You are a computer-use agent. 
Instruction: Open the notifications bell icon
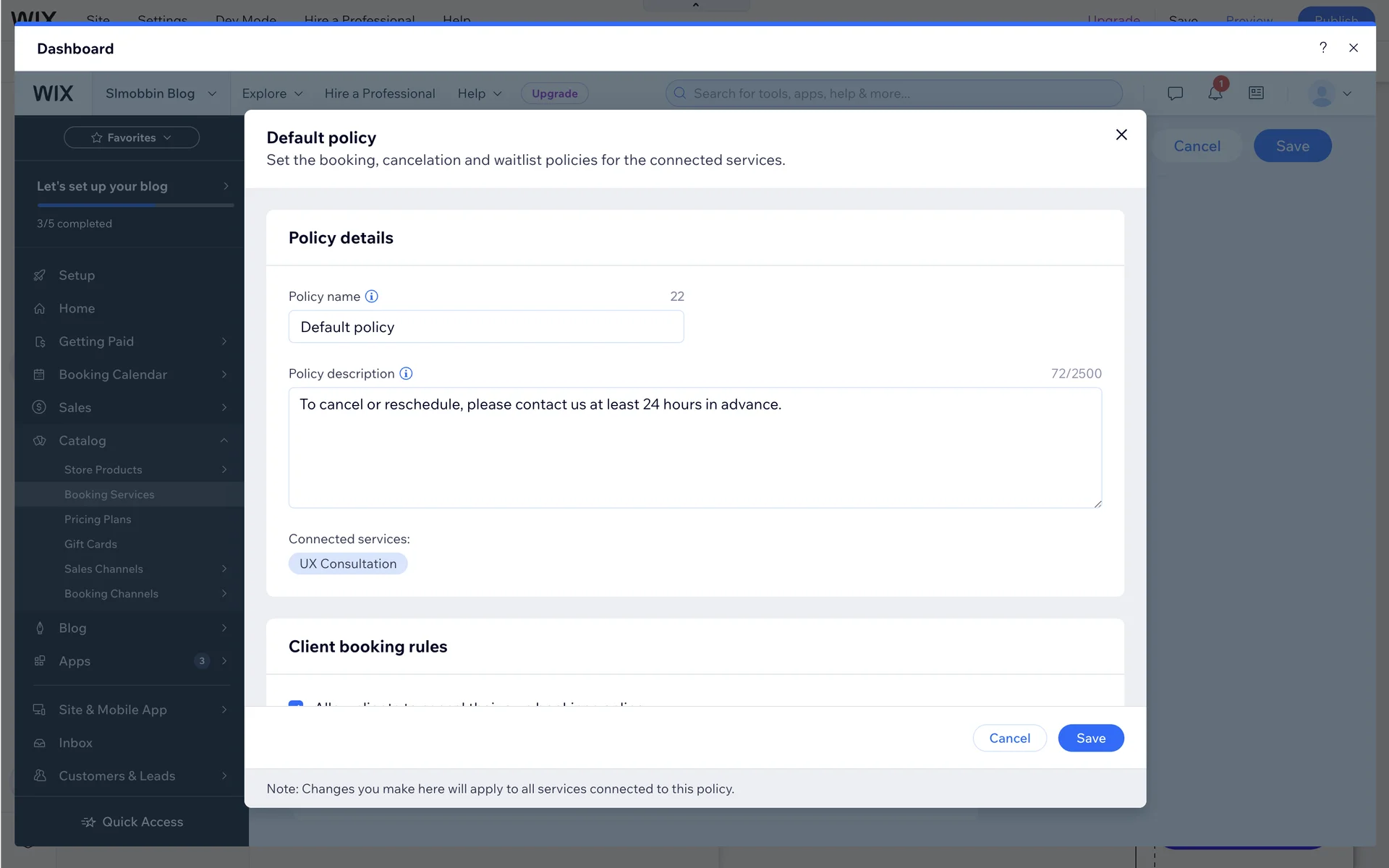pos(1215,93)
